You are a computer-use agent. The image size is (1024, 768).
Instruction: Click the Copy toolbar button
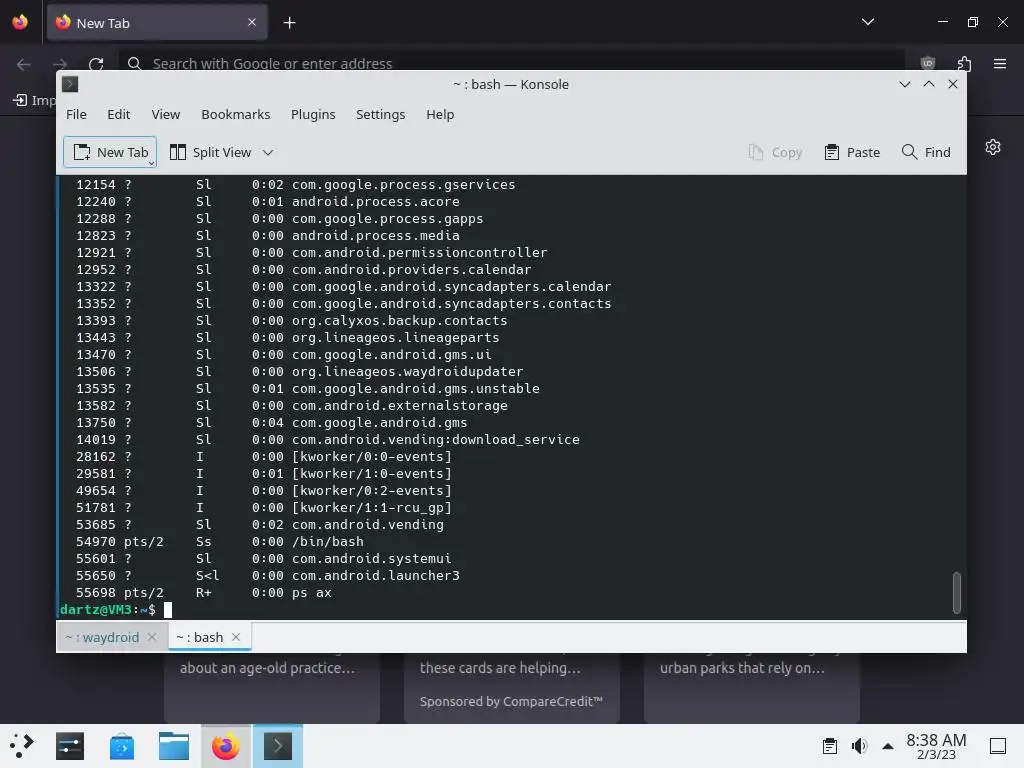click(775, 152)
